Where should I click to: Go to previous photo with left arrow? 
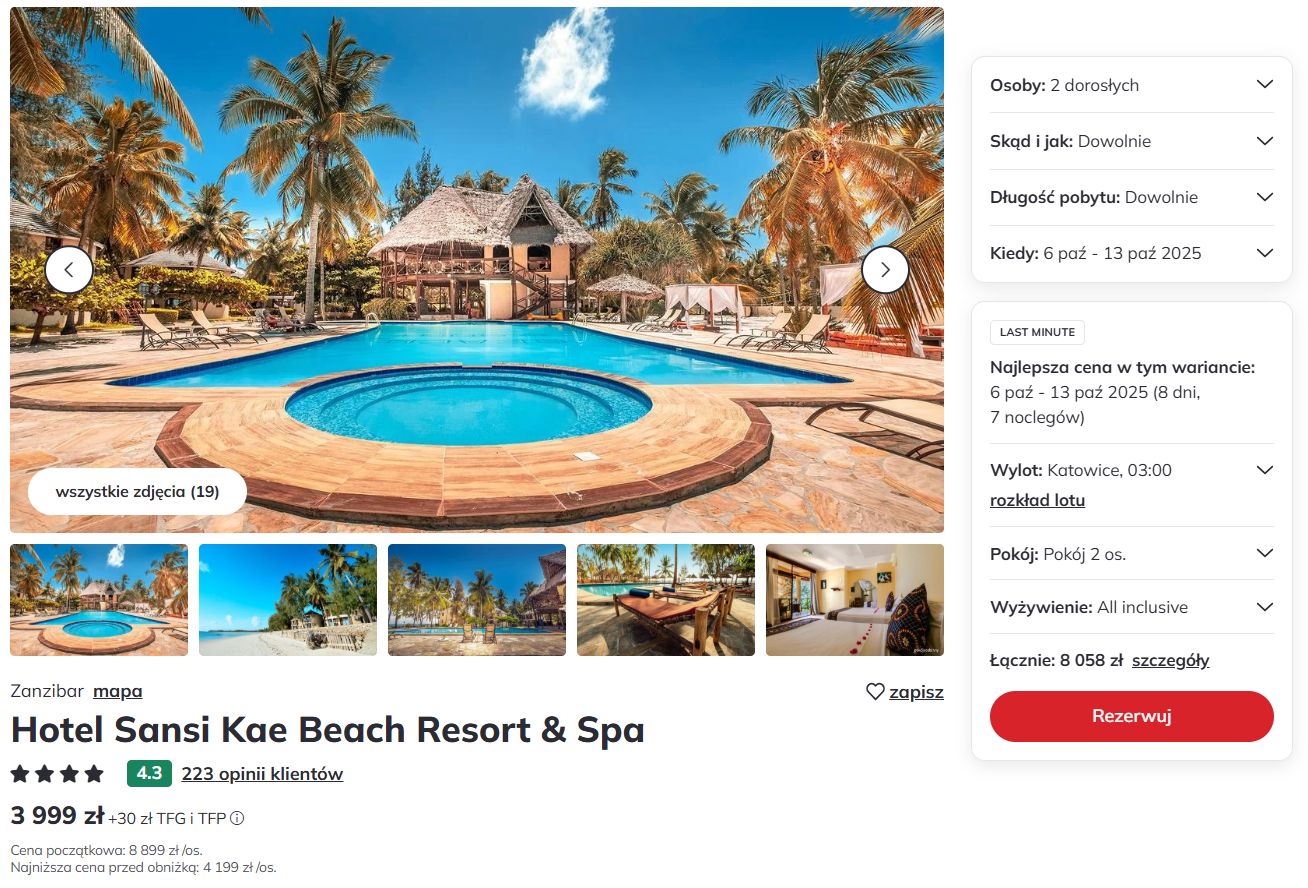69,269
